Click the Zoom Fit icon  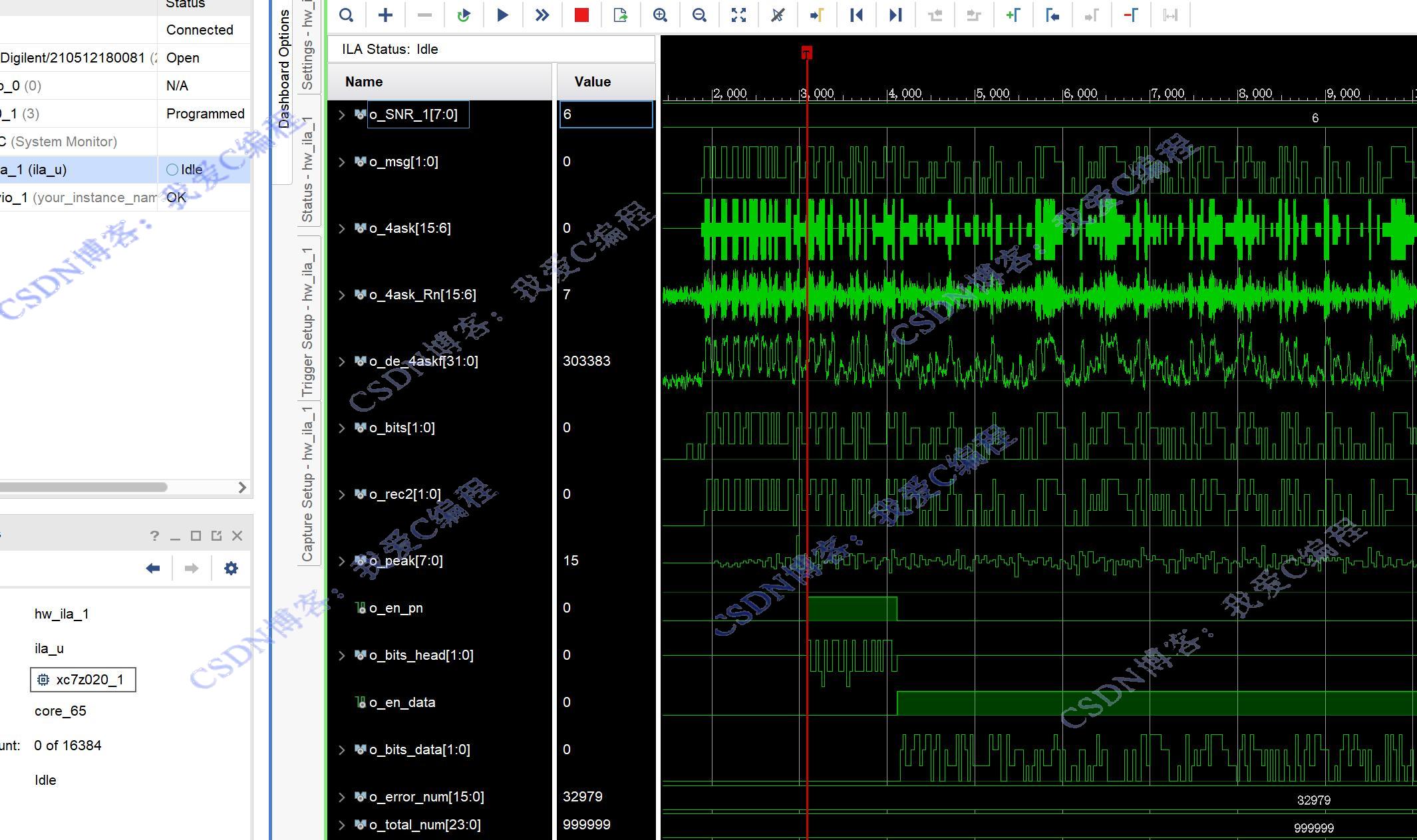tap(738, 15)
